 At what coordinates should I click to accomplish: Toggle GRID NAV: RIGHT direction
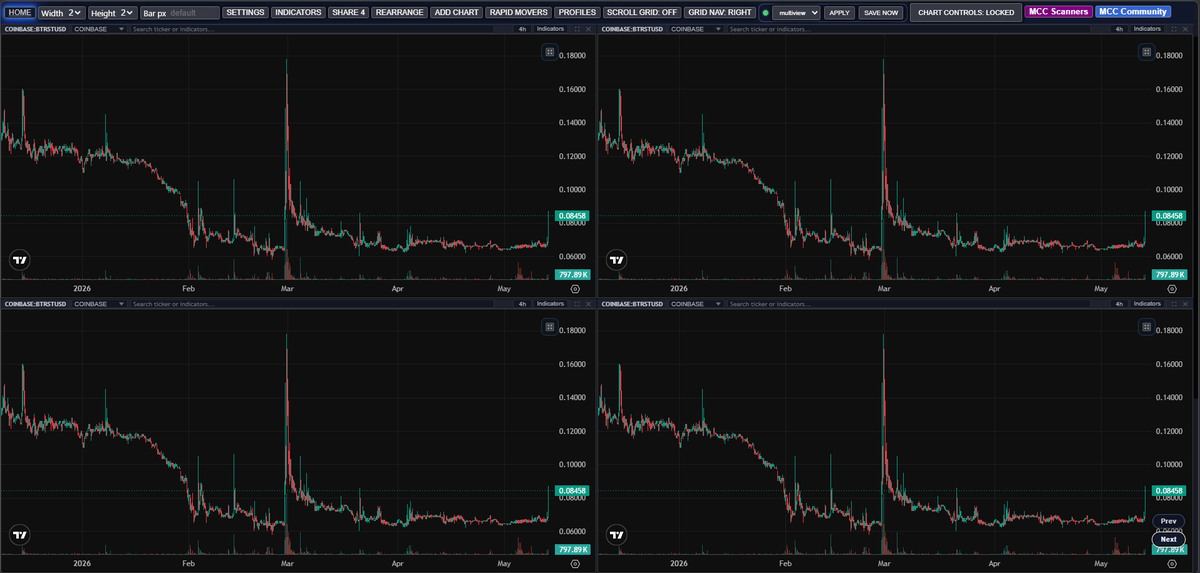(720, 13)
